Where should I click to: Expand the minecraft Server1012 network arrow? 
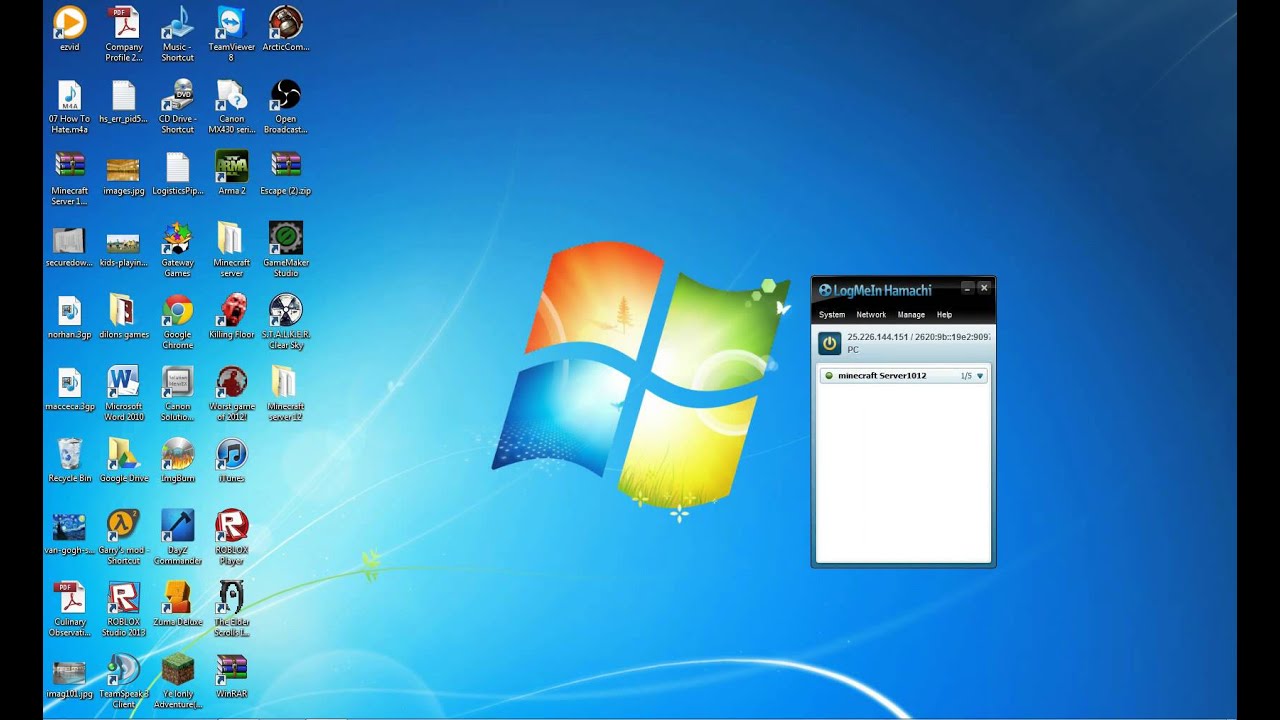click(980, 376)
